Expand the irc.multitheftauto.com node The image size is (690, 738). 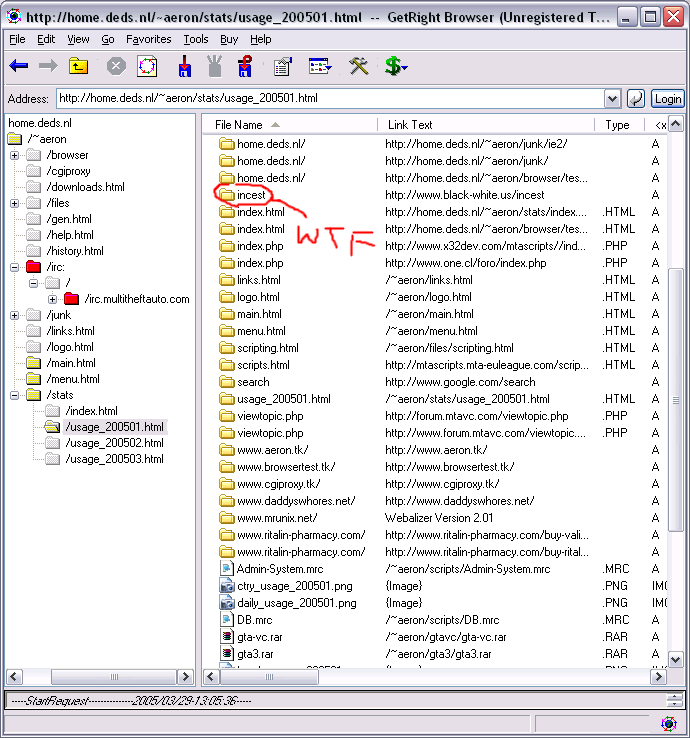(x=52, y=299)
